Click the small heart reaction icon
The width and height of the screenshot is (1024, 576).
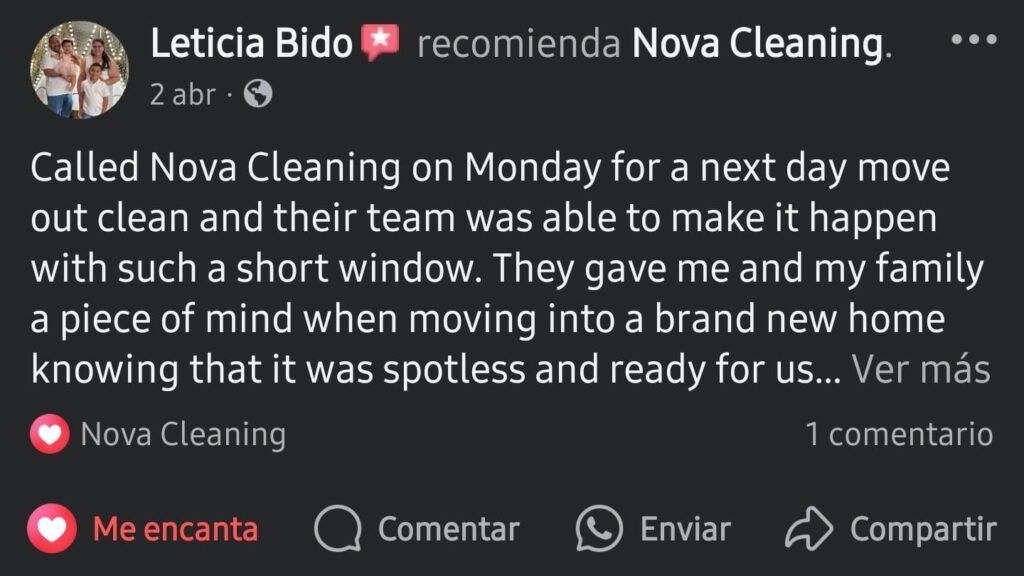click(x=49, y=435)
